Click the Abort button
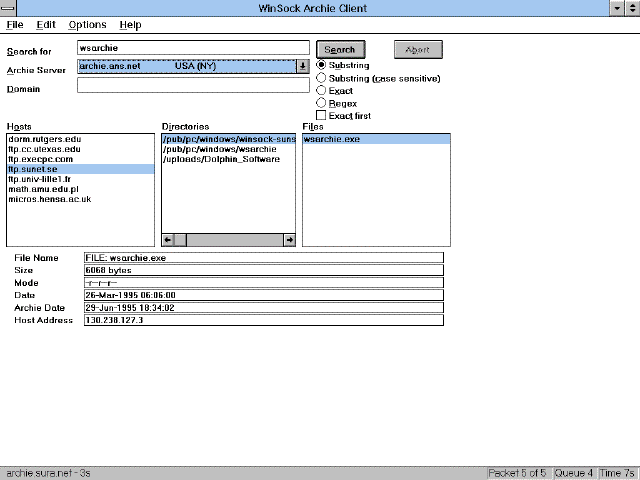This screenshot has width=640, height=480. (x=418, y=50)
